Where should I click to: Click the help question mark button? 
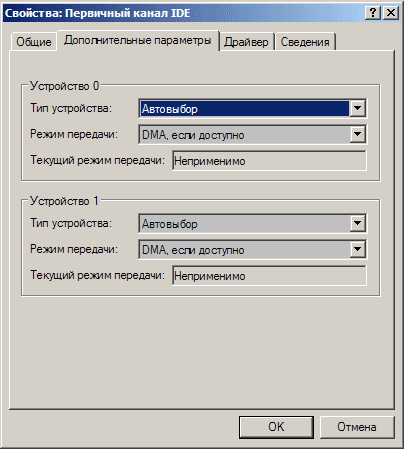[373, 13]
